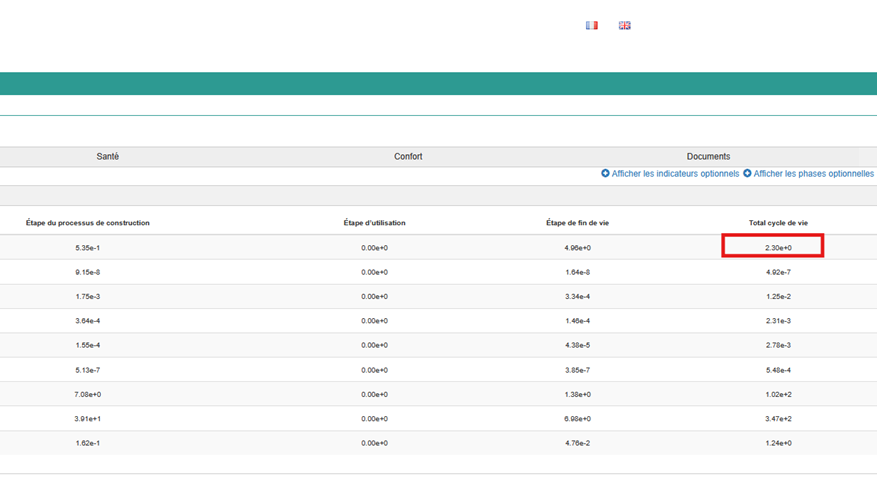Click the 1.02e+2 total life cycle cell
877x499 pixels.
click(x=778, y=395)
